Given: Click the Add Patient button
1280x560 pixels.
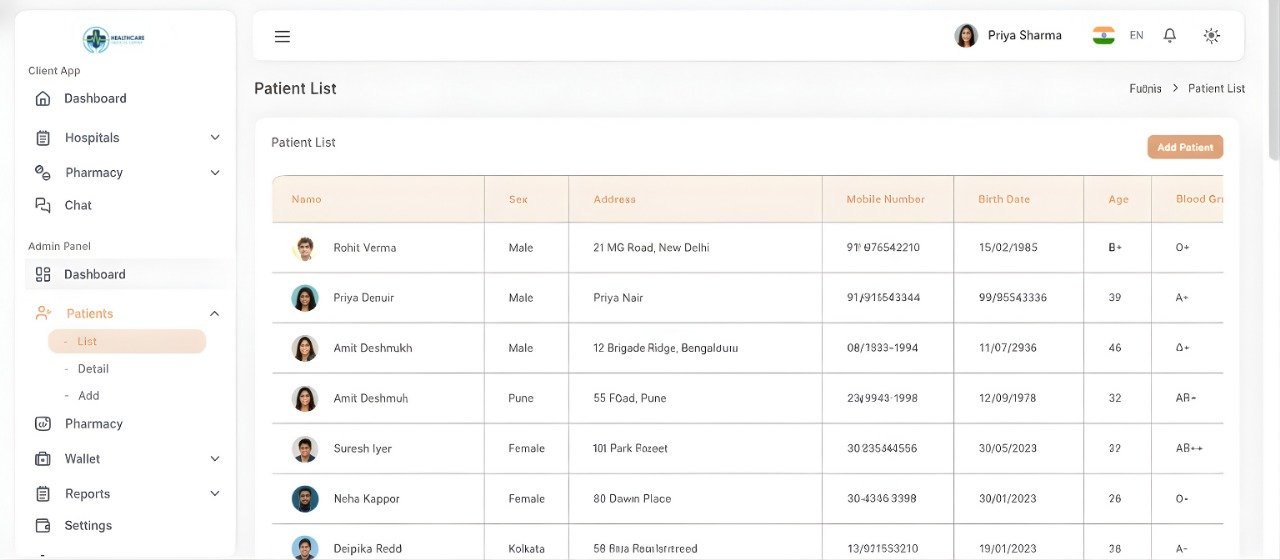Looking at the screenshot, I should click(x=1185, y=147).
